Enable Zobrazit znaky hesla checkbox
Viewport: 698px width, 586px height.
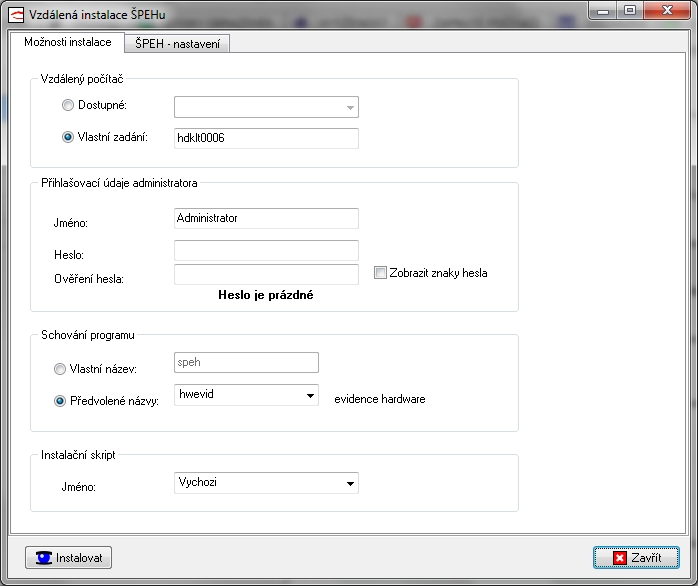[380, 273]
